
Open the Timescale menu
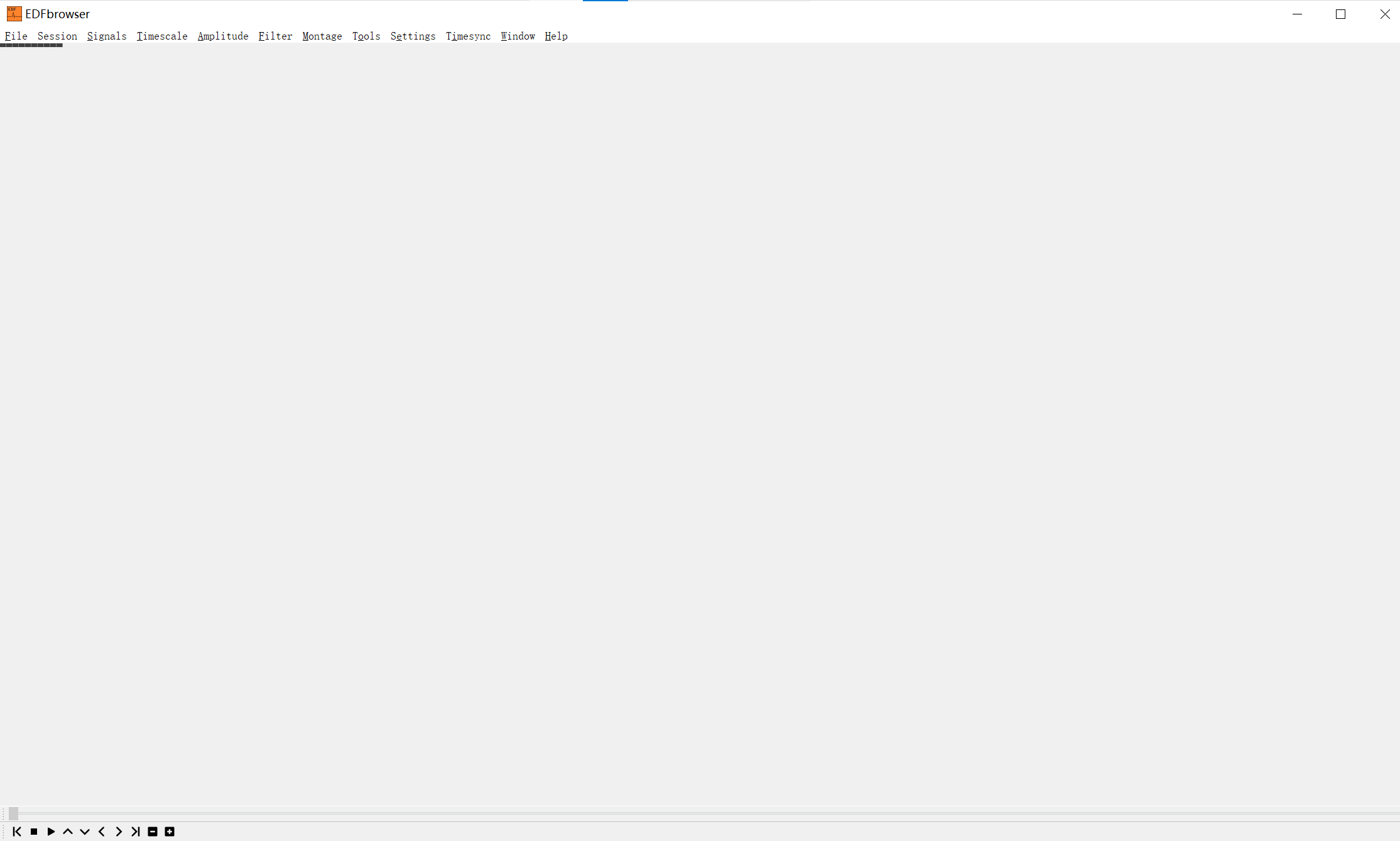pos(162,36)
